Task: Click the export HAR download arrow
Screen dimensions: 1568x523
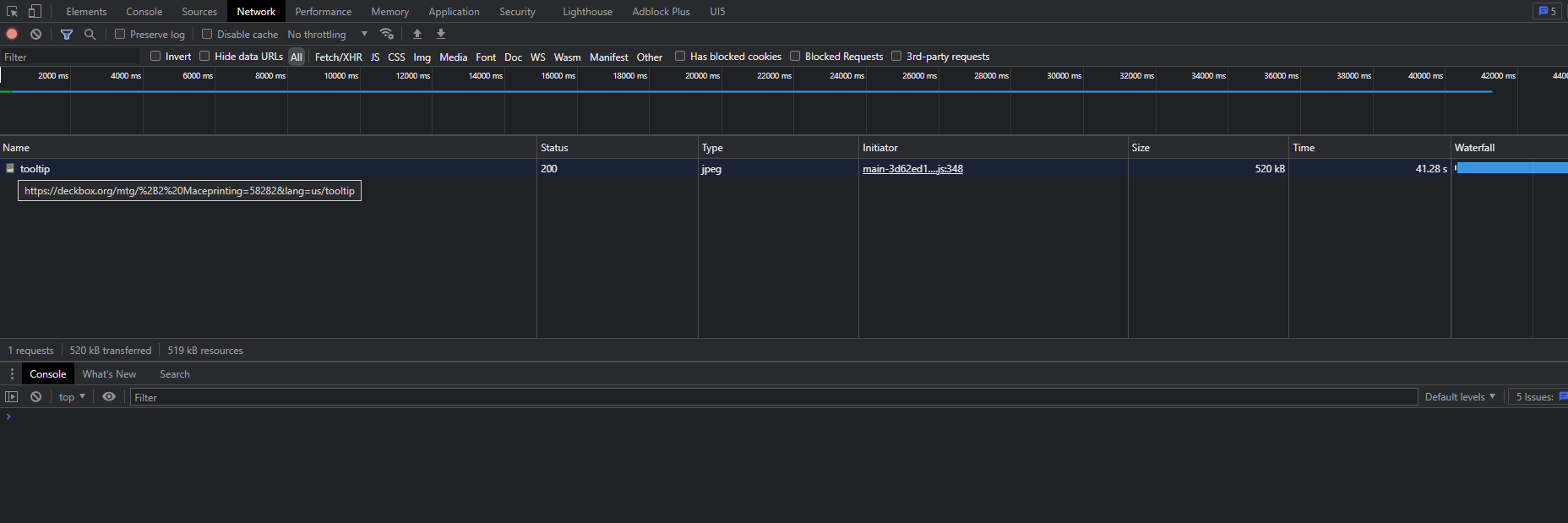Action: (440, 34)
